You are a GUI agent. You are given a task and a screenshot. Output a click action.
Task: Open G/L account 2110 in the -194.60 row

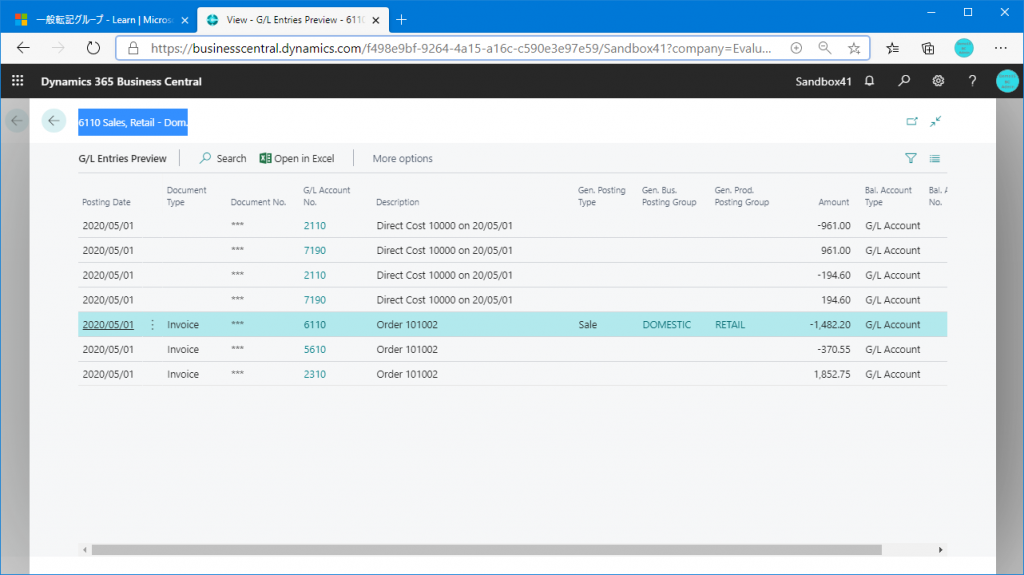(x=315, y=275)
